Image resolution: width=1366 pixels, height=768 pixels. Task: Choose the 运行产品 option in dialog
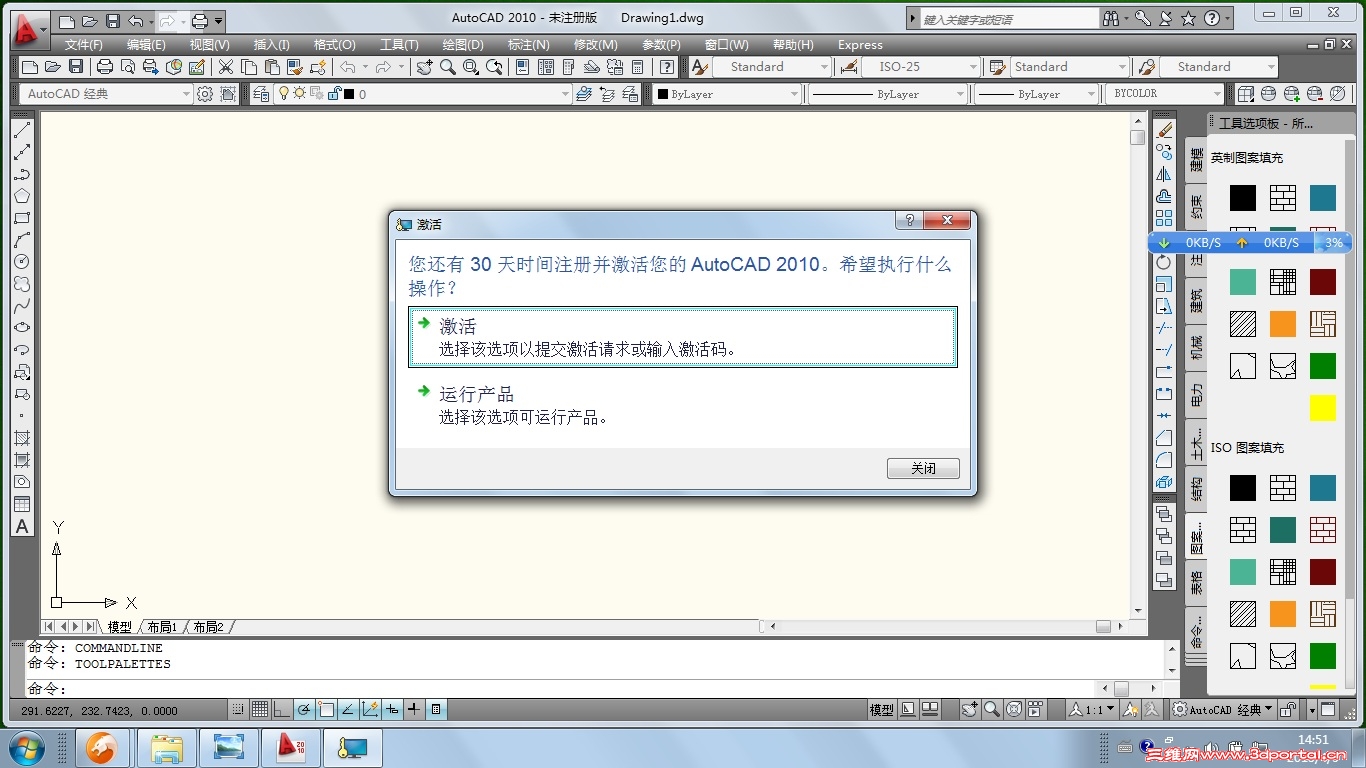683,405
